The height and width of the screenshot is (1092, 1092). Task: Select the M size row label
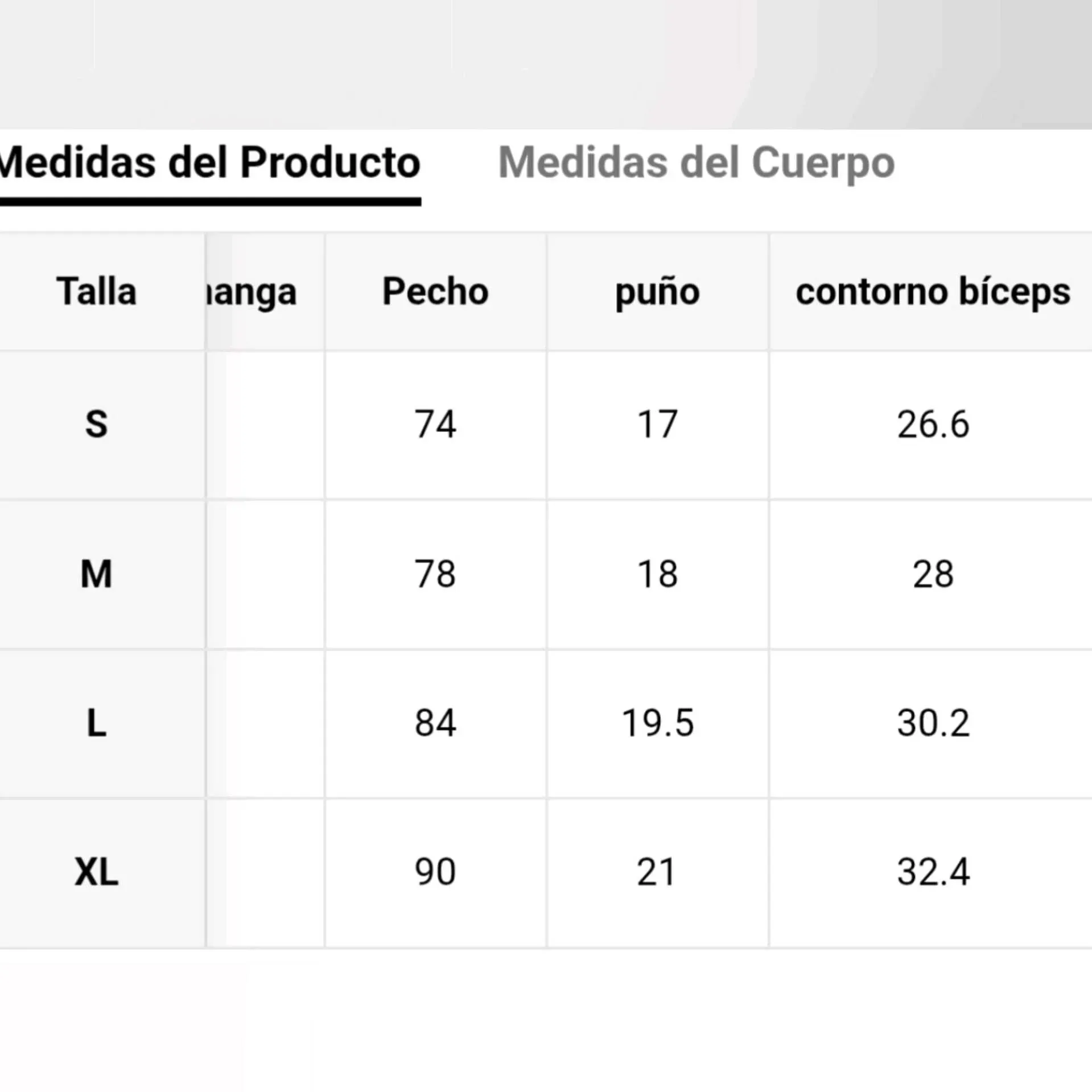coord(96,574)
